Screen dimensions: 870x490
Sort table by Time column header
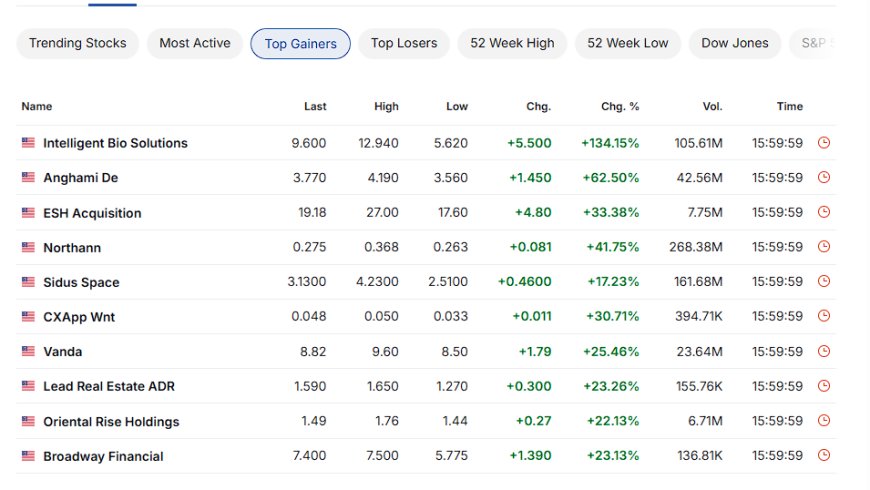[x=790, y=106]
